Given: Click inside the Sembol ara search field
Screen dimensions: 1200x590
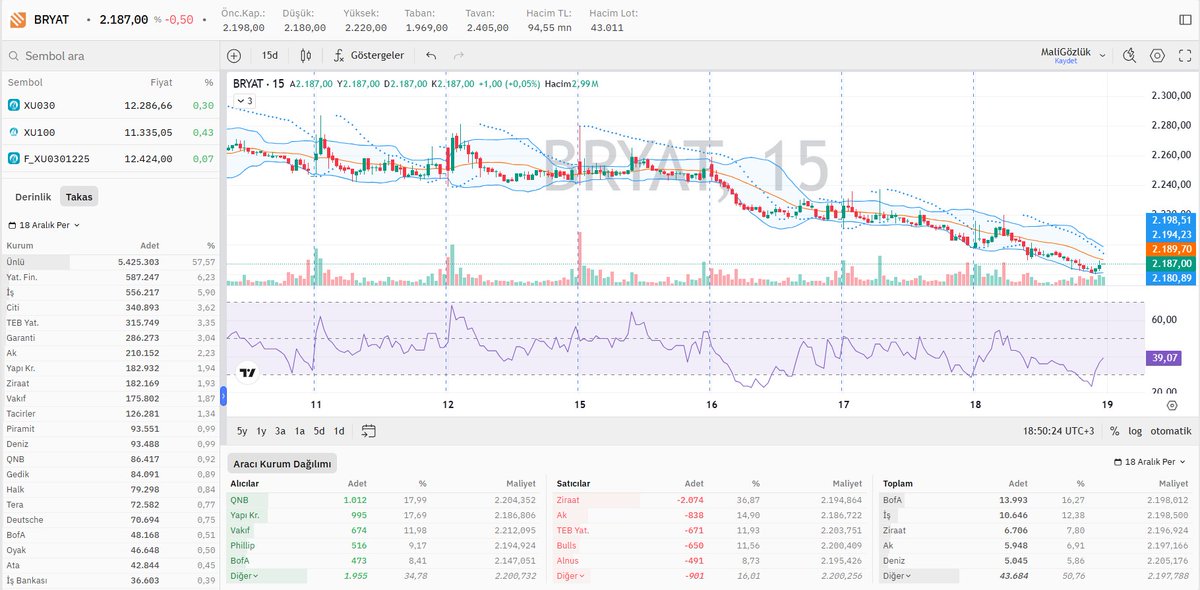Looking at the screenshot, I should pyautogui.click(x=109, y=57).
